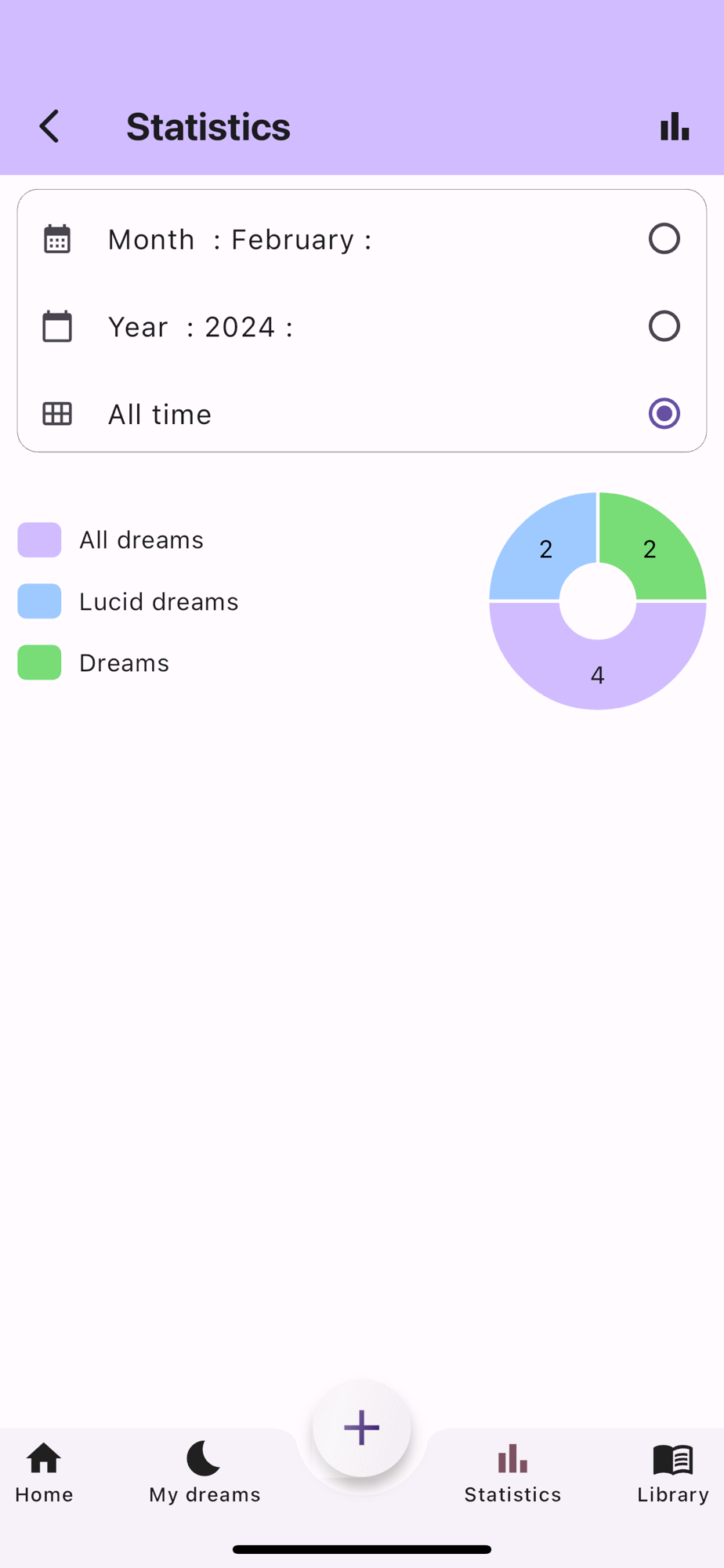Tap the Lucid dreams blue swatch
724x1568 pixels.
pyautogui.click(x=39, y=601)
